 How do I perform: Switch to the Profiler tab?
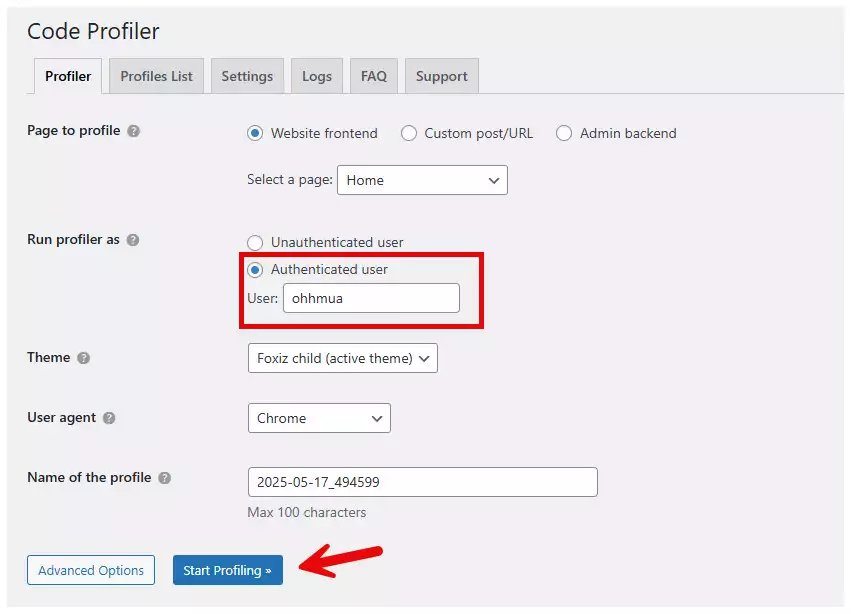(68, 76)
